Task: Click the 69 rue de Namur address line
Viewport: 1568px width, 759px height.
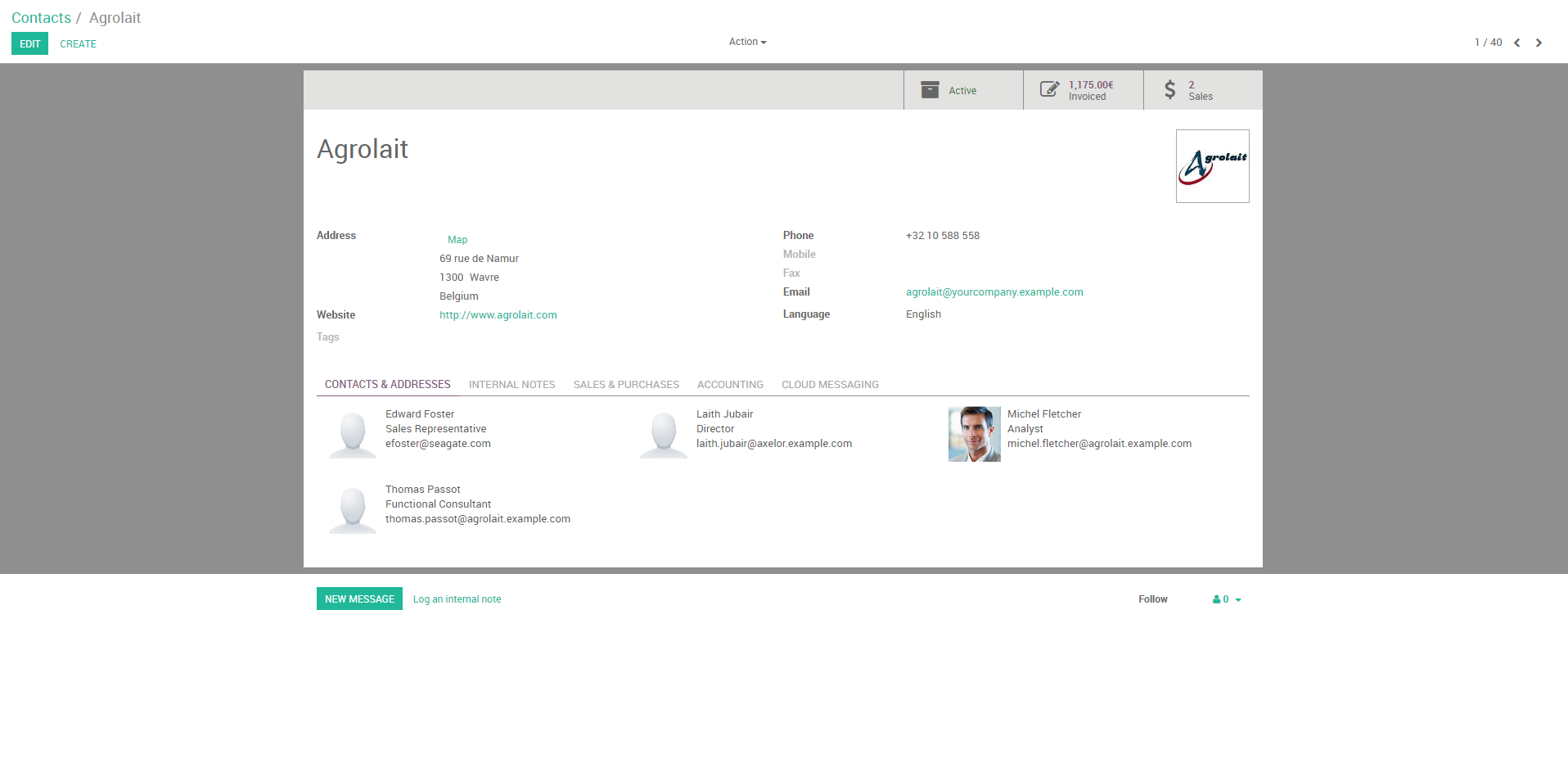Action: pos(479,259)
